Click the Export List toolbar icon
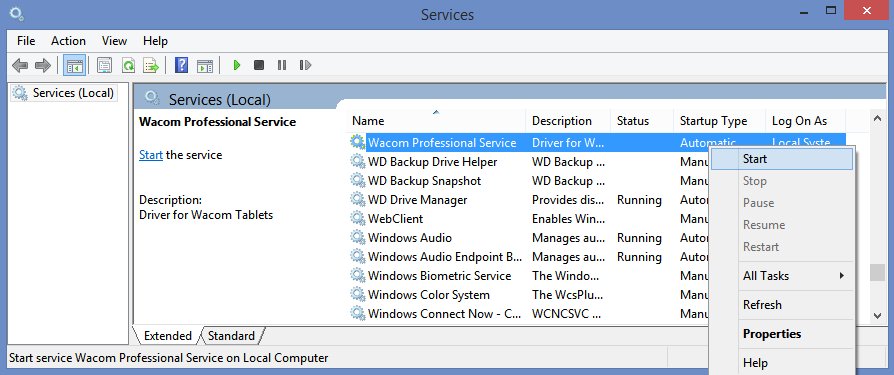The height and width of the screenshot is (375, 894). 151,66
